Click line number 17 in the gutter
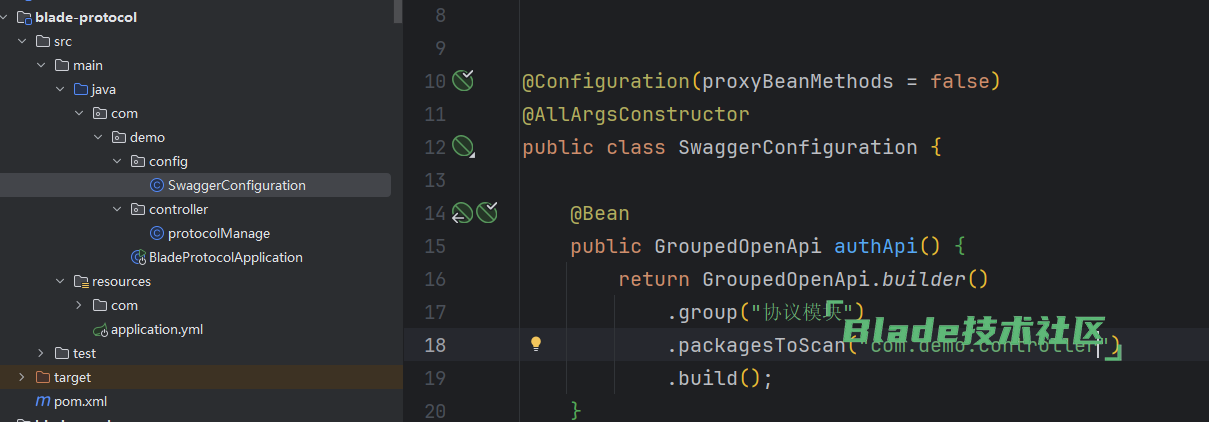 434,312
